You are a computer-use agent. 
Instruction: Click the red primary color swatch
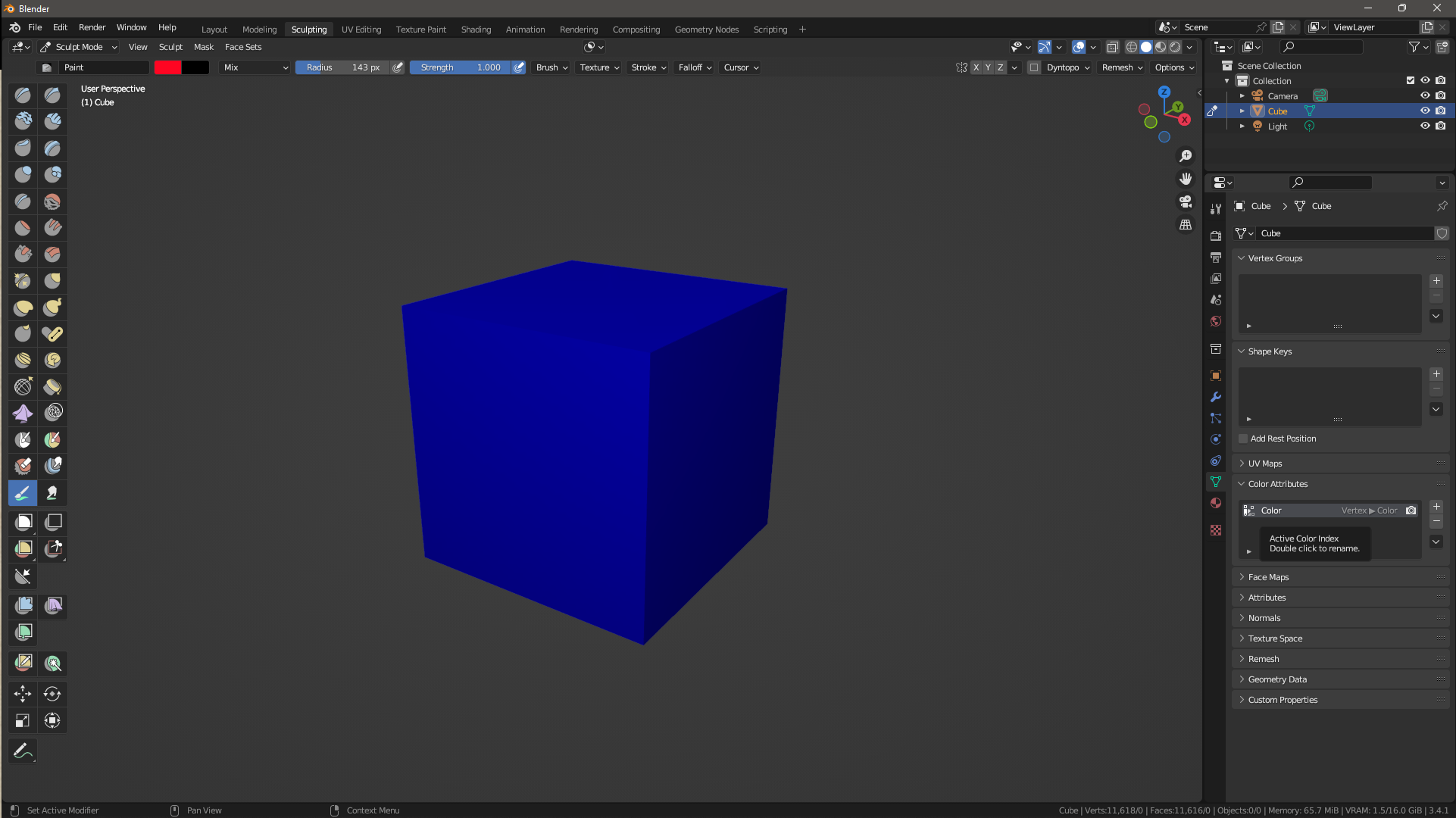coord(167,67)
